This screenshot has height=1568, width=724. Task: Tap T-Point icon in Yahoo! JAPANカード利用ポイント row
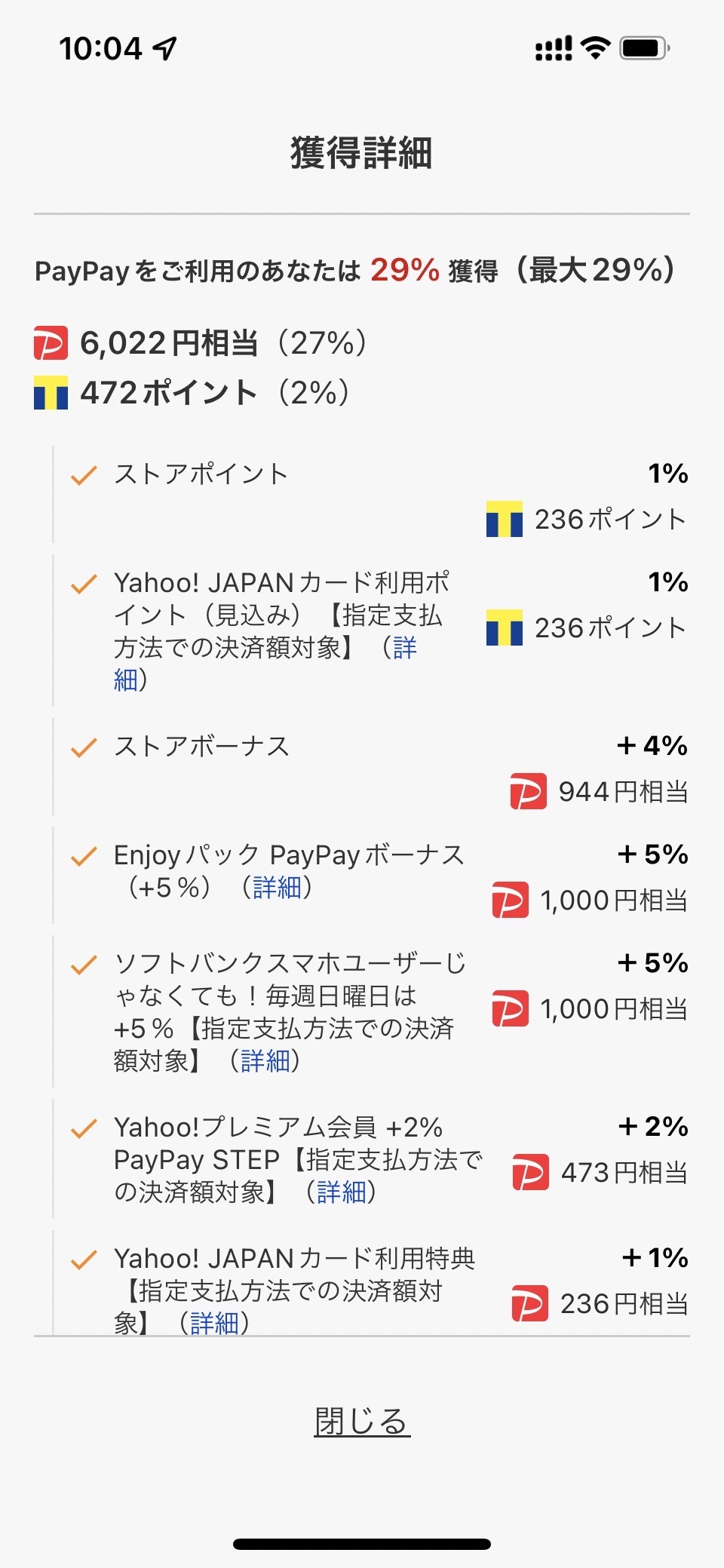tap(504, 628)
